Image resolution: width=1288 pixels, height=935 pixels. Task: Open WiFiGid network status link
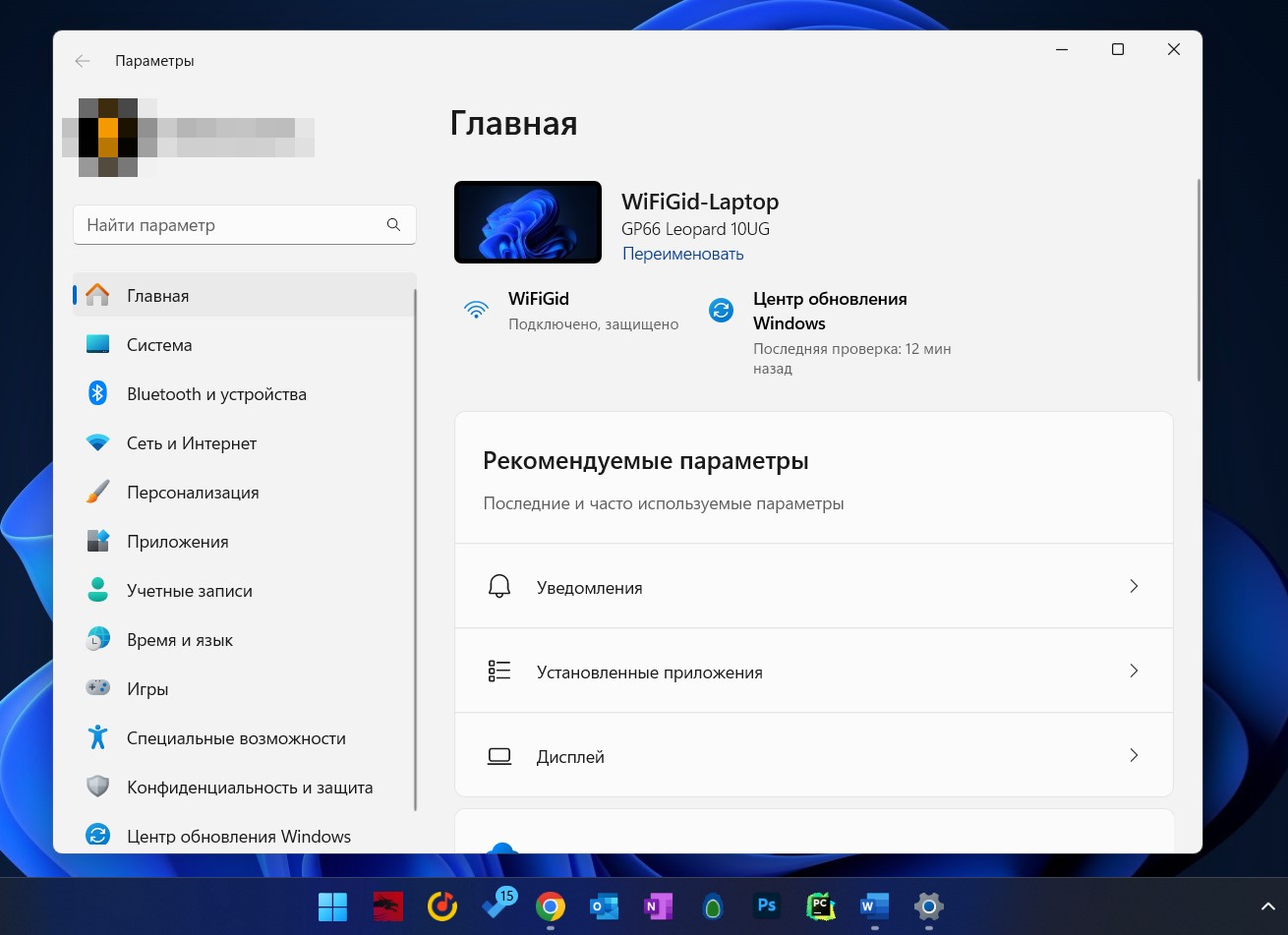[571, 311]
